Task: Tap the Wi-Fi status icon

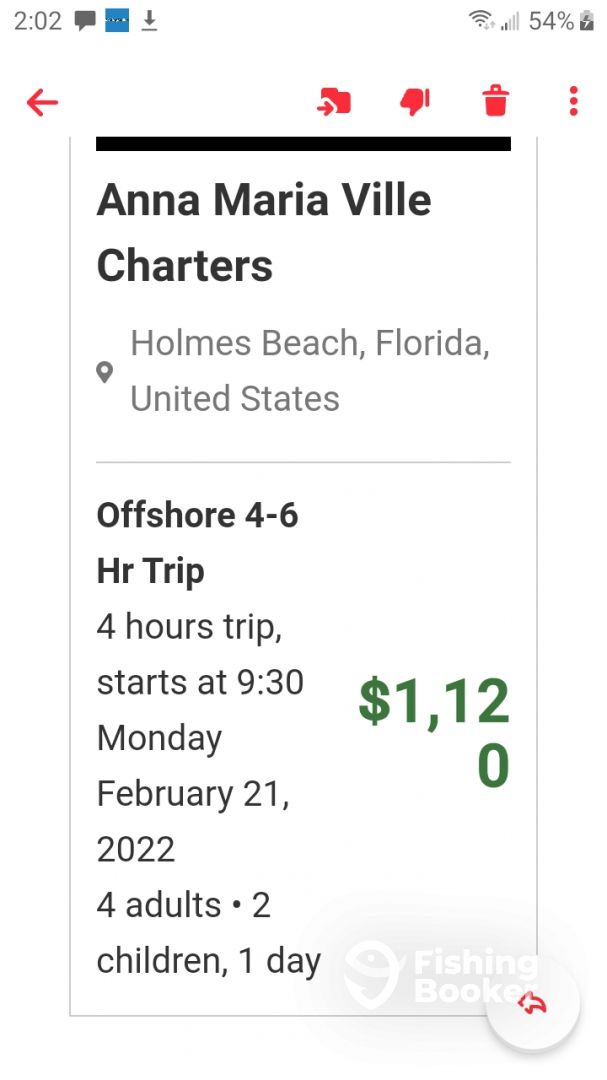Action: [481, 21]
